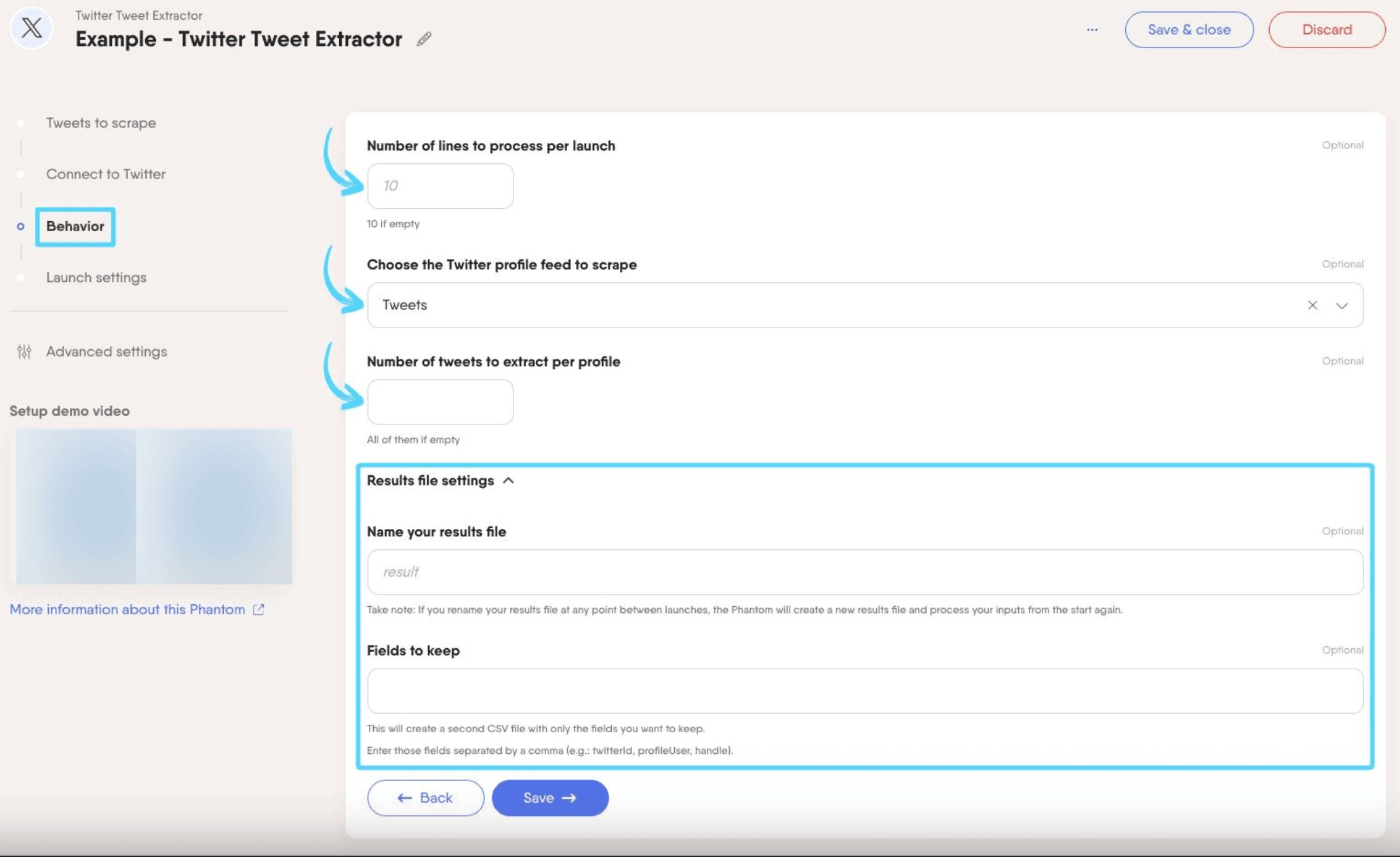This screenshot has width=1400, height=857.
Task: Open Advanced settings
Action: (x=106, y=352)
